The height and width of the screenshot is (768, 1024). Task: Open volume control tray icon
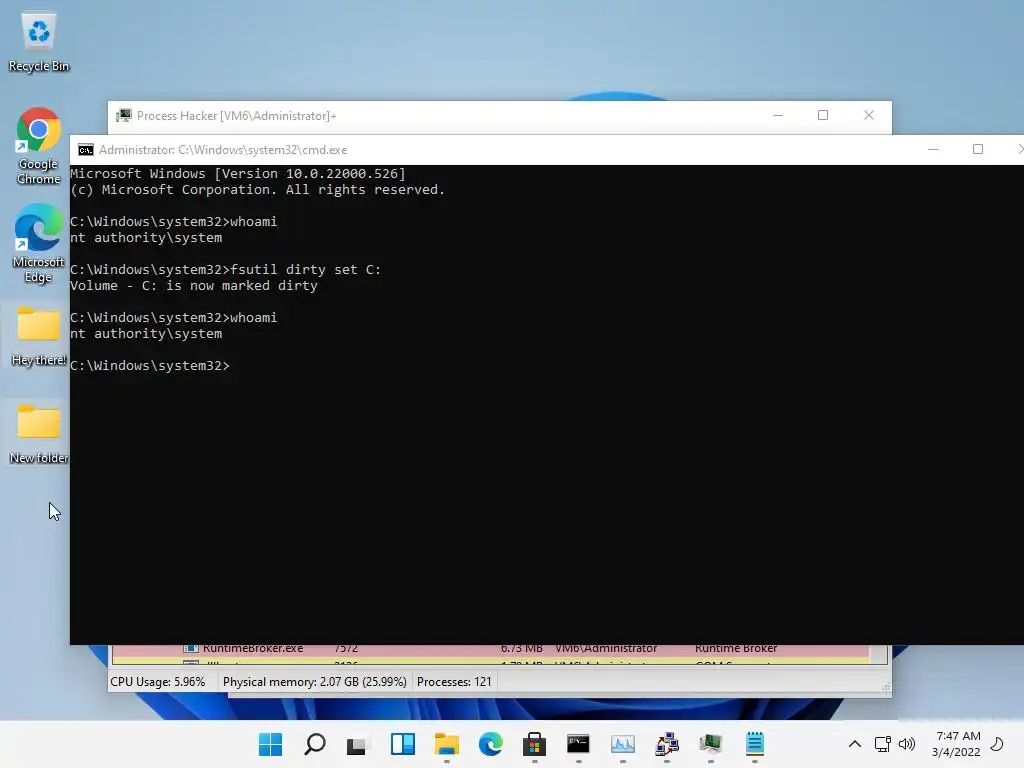(x=906, y=744)
